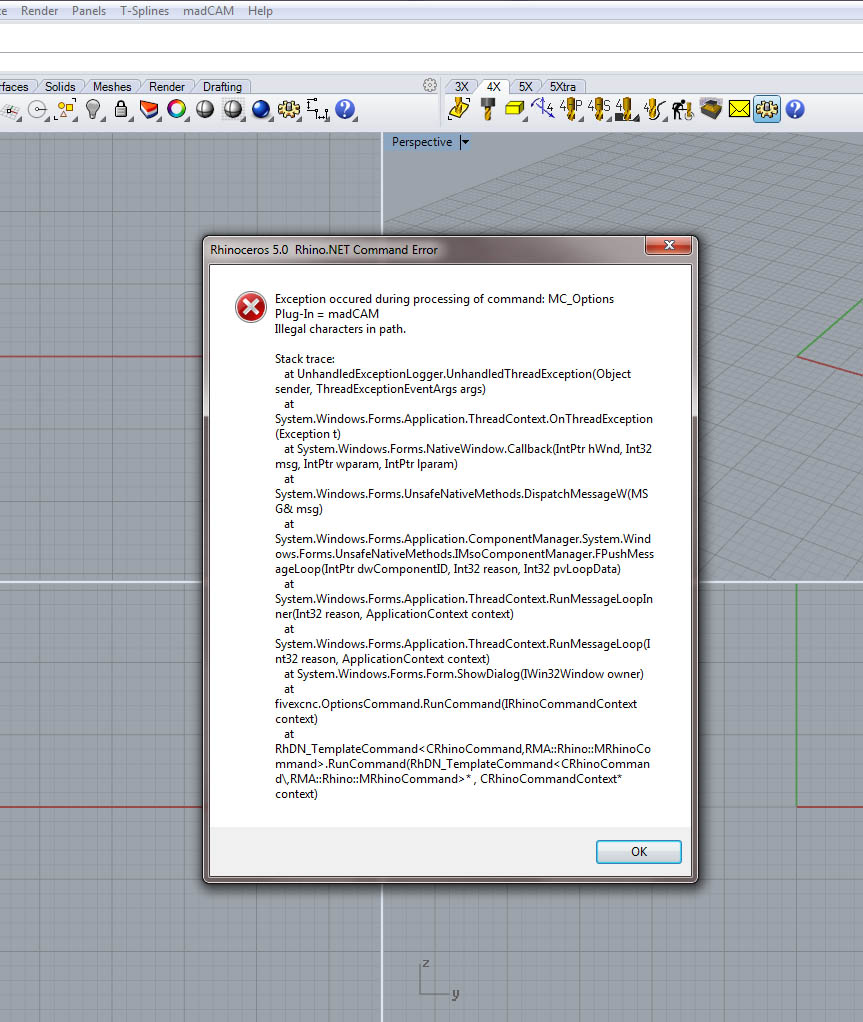Click the madCAM options gear icon
Image resolution: width=863 pixels, height=1022 pixels.
[767, 109]
